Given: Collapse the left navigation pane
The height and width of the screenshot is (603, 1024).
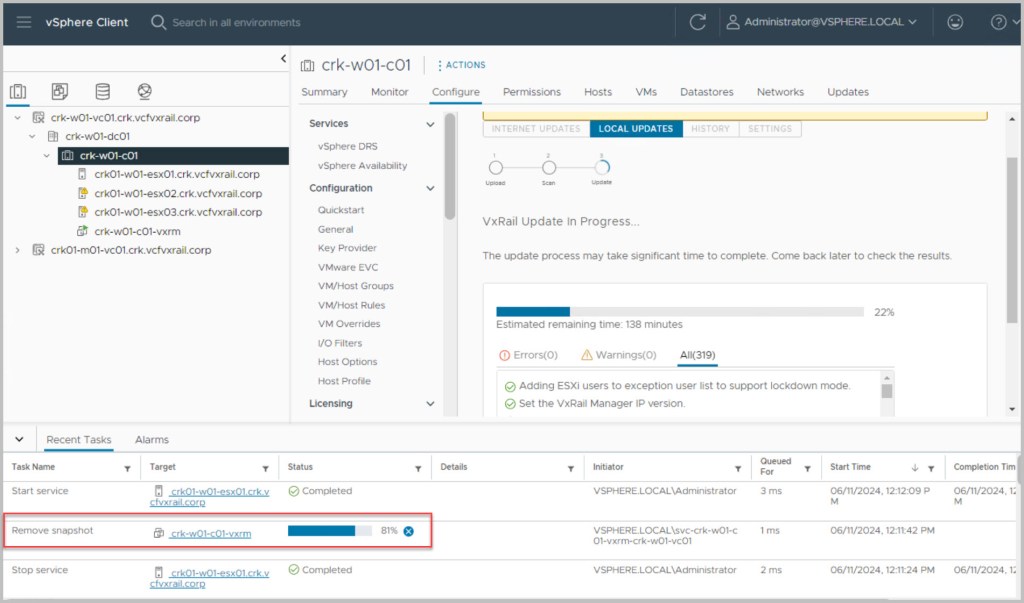Looking at the screenshot, I should [283, 60].
